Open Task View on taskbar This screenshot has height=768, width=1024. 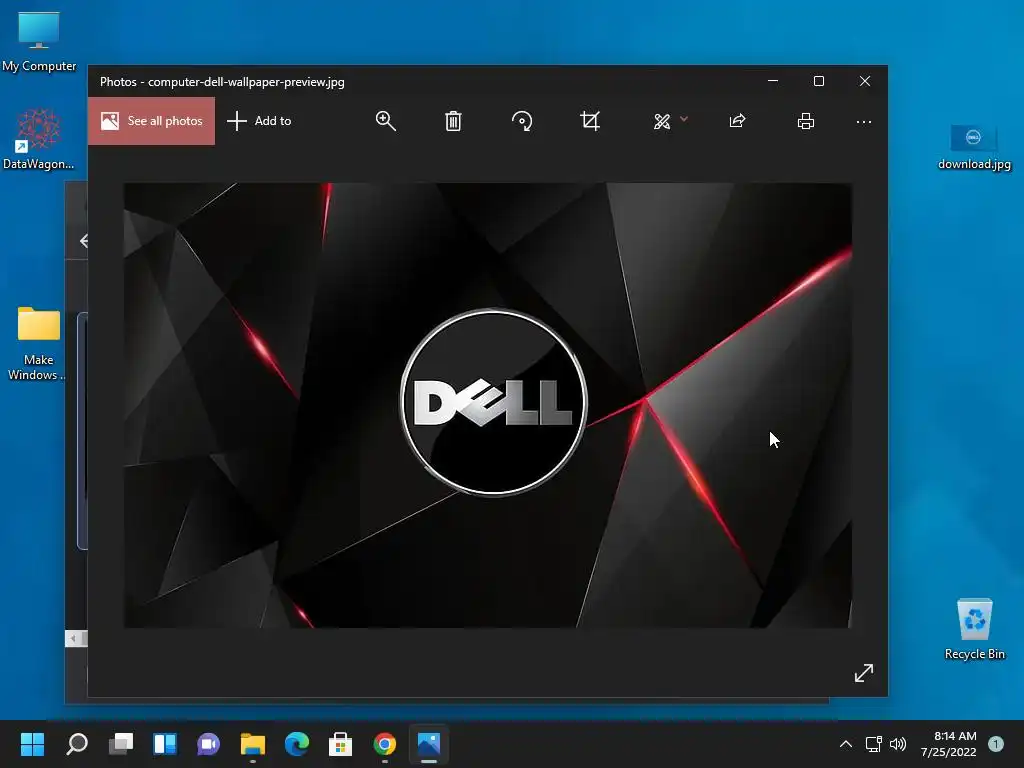coord(121,744)
